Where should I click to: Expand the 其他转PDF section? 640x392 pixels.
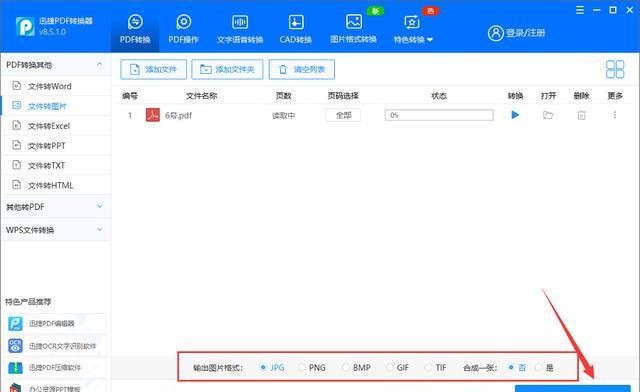pos(56,207)
